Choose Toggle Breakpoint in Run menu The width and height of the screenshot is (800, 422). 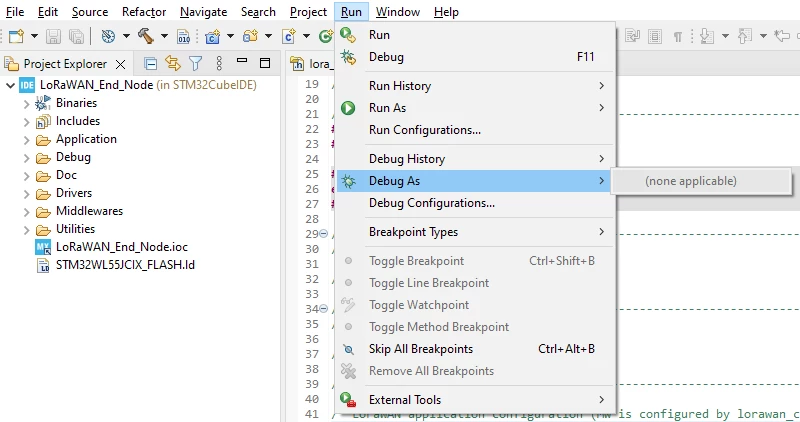pyautogui.click(x=476, y=261)
